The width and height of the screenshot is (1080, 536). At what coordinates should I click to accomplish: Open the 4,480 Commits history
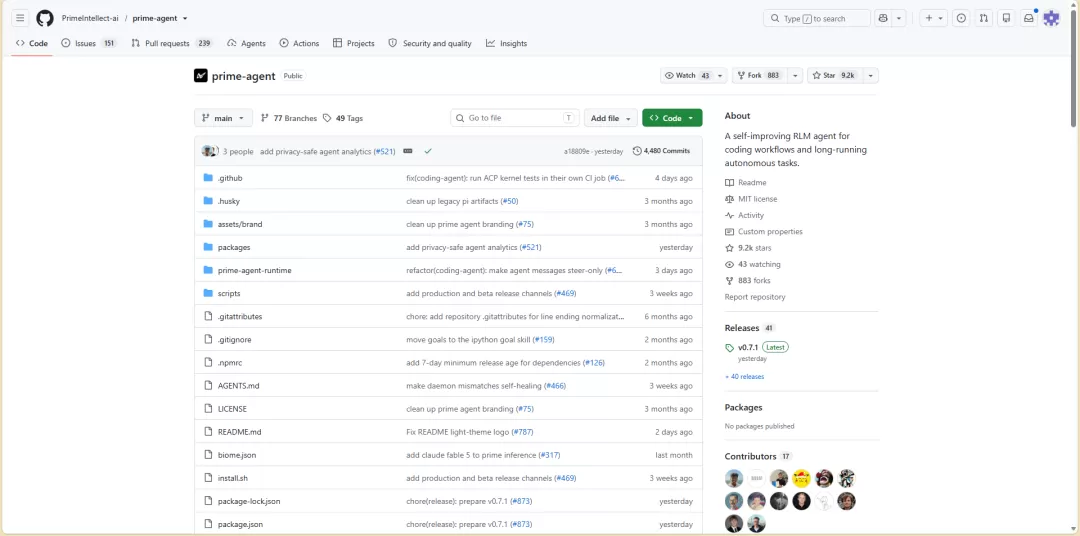661,151
